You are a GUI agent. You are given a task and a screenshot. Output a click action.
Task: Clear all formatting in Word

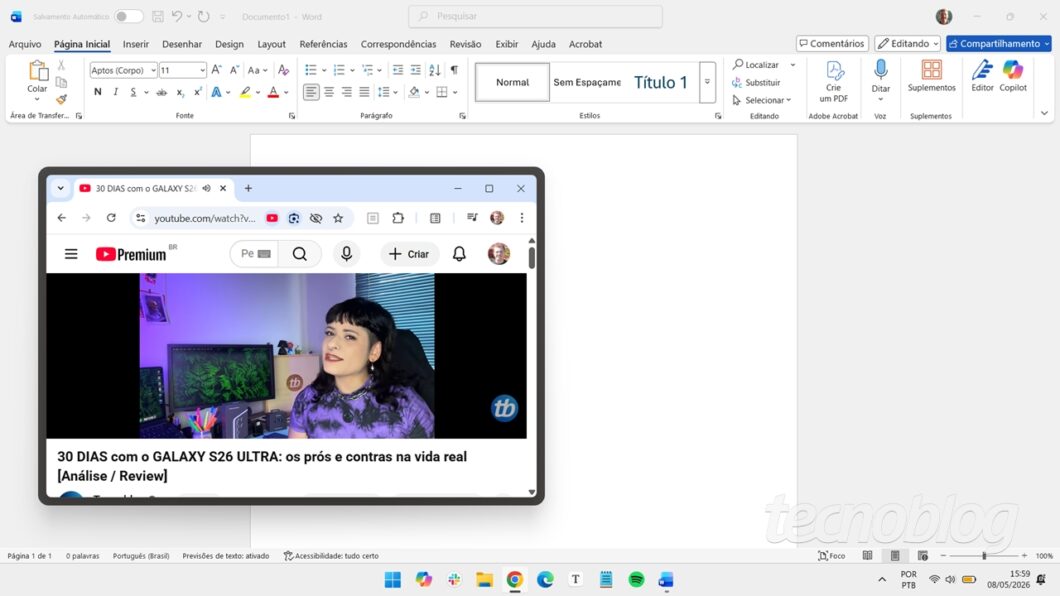click(284, 70)
